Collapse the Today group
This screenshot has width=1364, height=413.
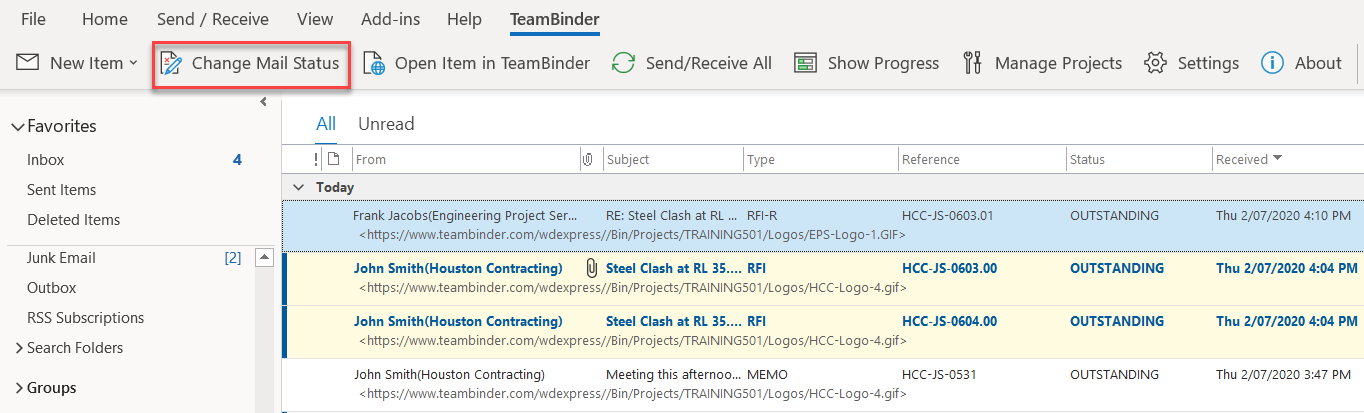pos(297,187)
